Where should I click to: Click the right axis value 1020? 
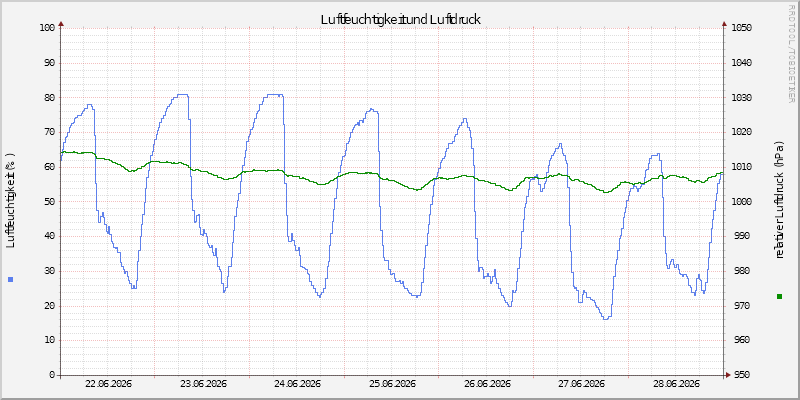[x=741, y=132]
